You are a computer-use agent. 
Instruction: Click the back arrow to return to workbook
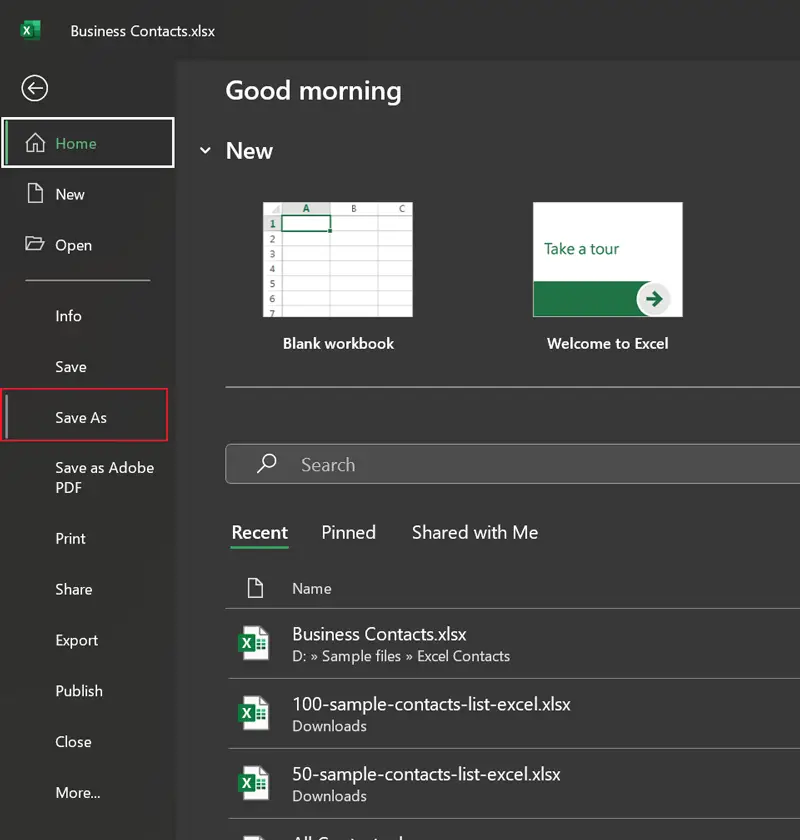(x=35, y=89)
